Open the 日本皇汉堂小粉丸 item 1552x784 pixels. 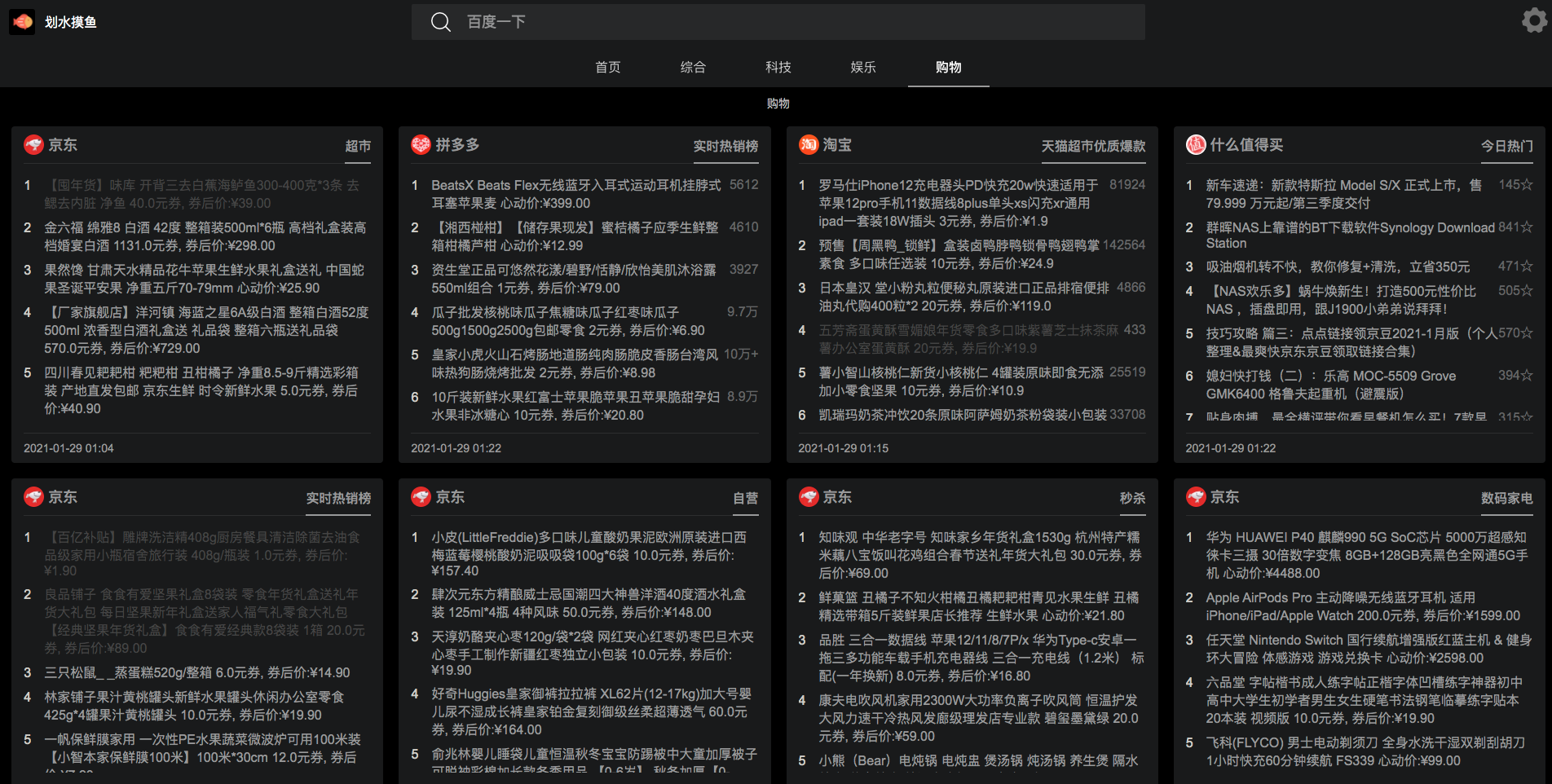(x=964, y=297)
